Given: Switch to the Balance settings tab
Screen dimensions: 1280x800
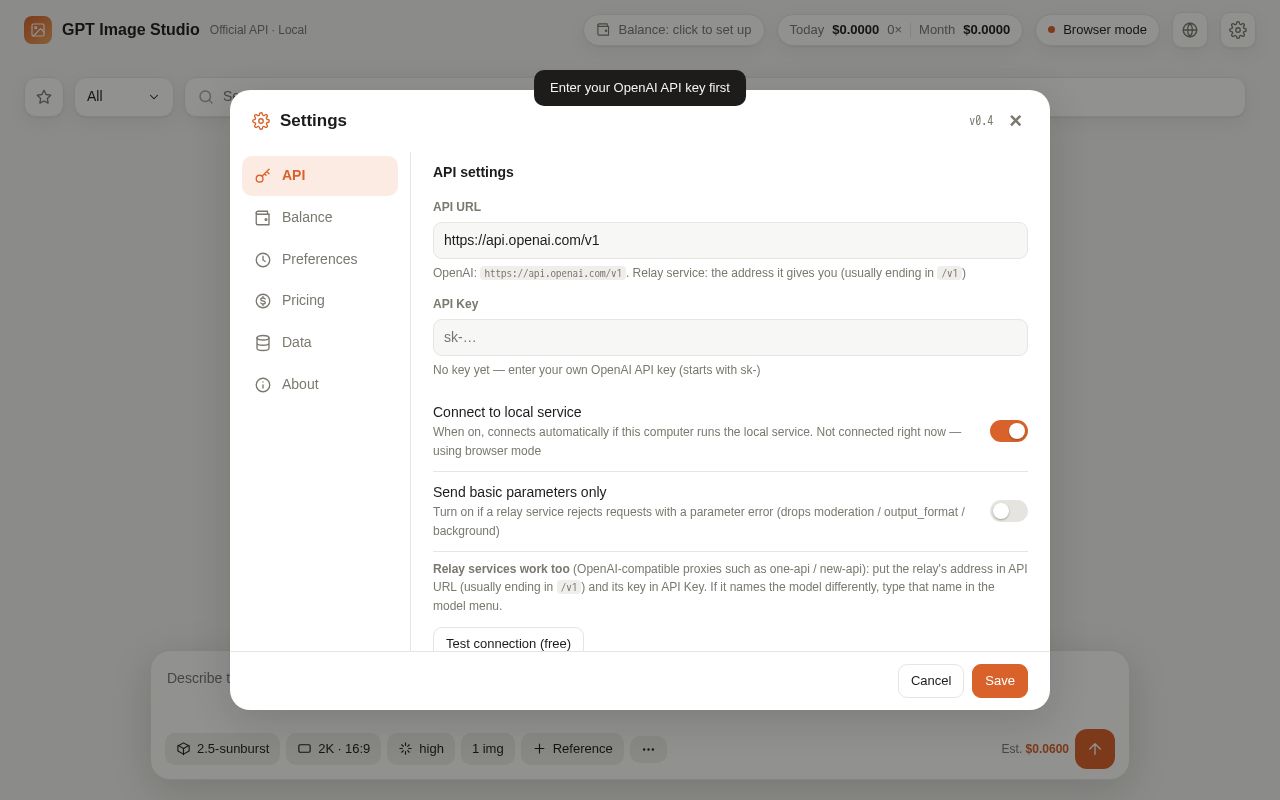Looking at the screenshot, I should click(320, 218).
